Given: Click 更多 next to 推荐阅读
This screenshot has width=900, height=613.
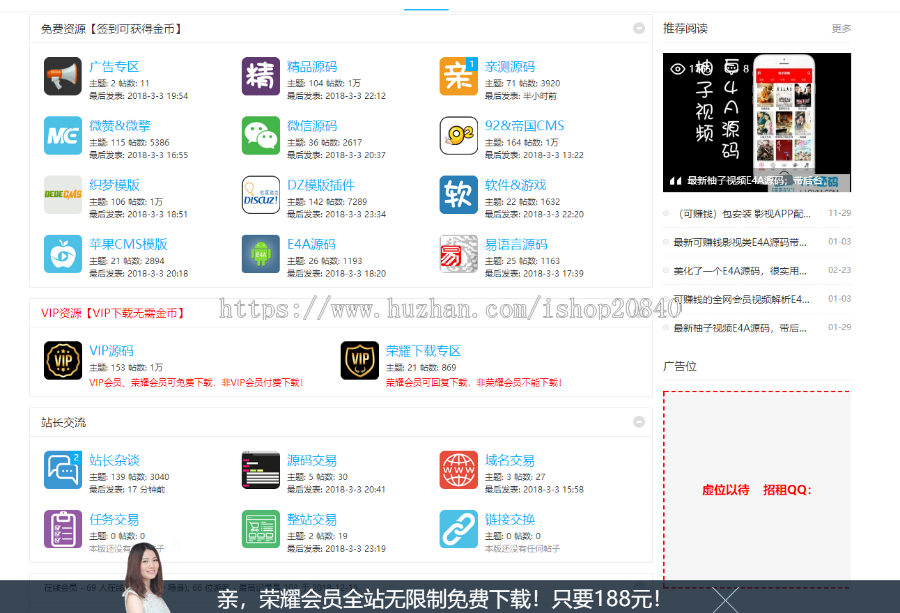Looking at the screenshot, I should coord(841,29).
